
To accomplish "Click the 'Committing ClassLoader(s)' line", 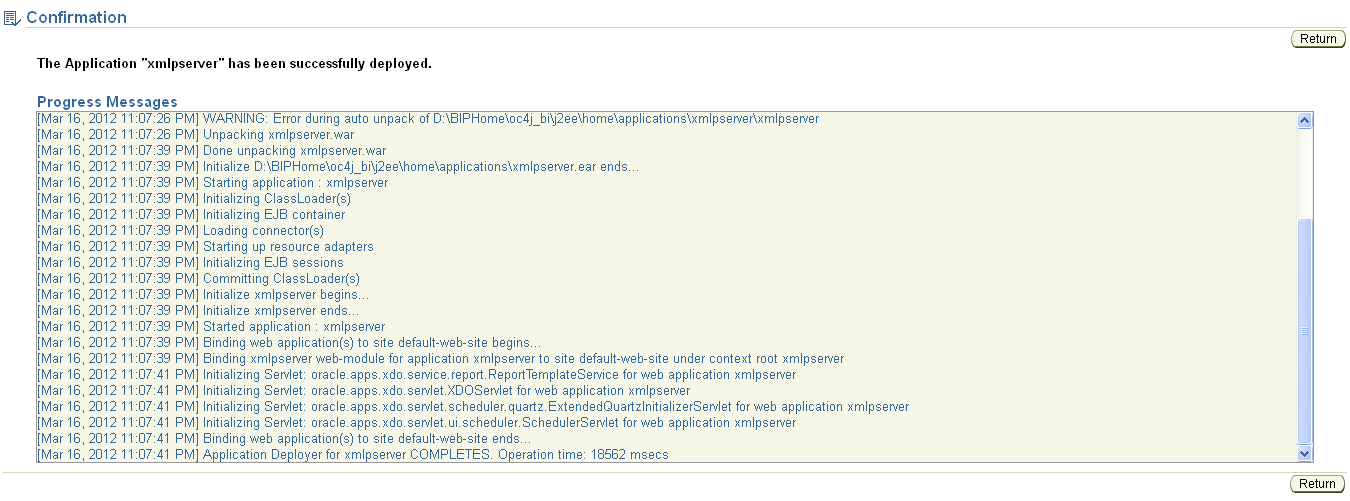I will pos(198,279).
